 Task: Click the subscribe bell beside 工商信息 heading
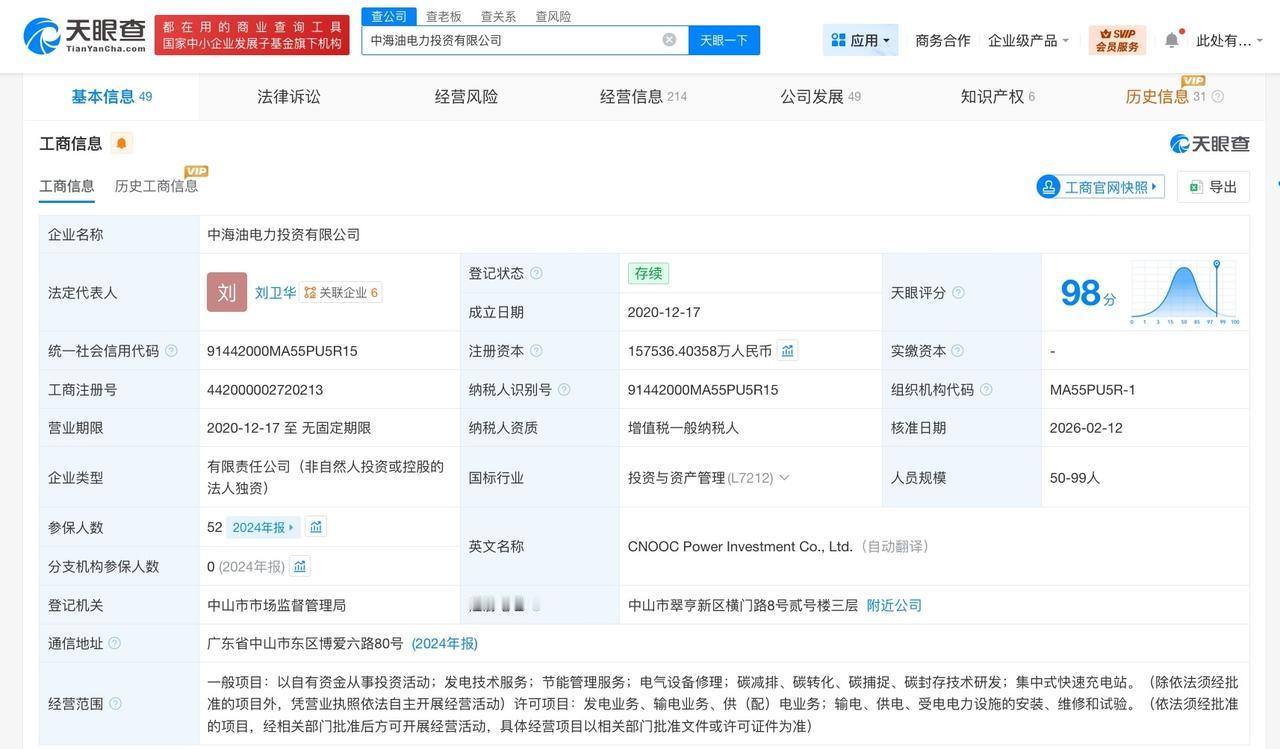click(120, 143)
